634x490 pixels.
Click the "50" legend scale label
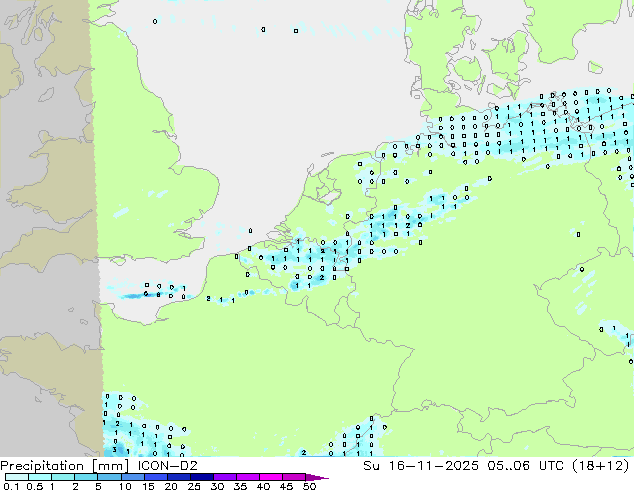pyautogui.click(x=310, y=486)
